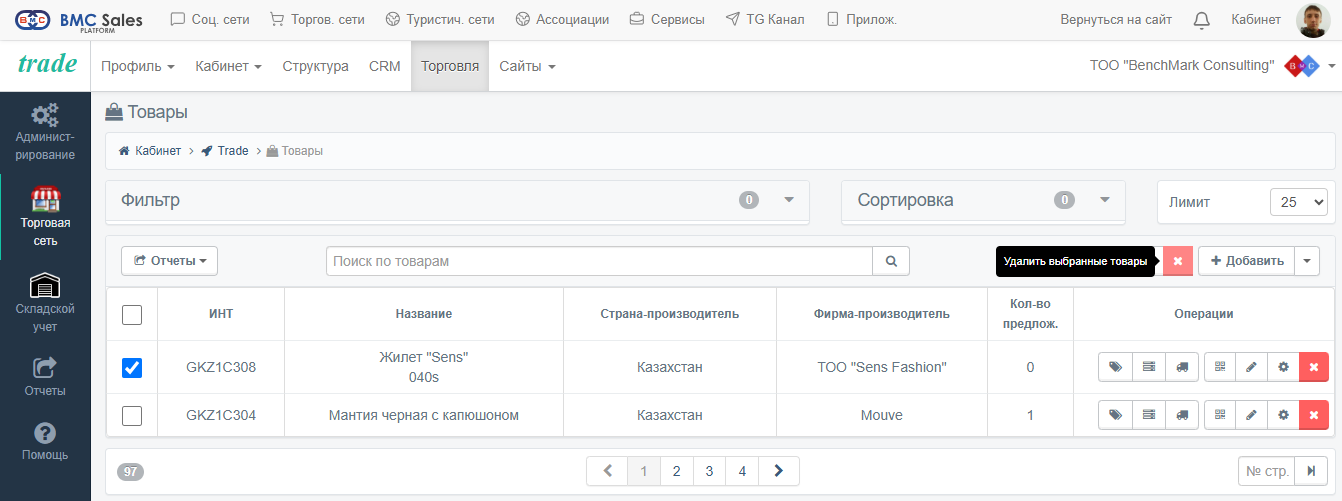Click the № стр. page number field
Screen dimensions: 1342x501
point(1266,471)
